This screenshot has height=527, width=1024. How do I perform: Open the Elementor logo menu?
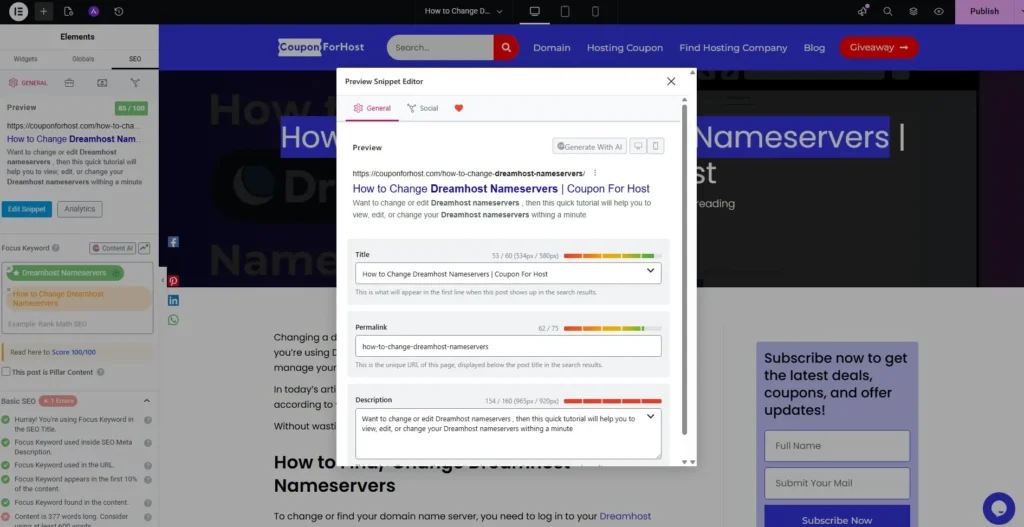click(x=18, y=11)
